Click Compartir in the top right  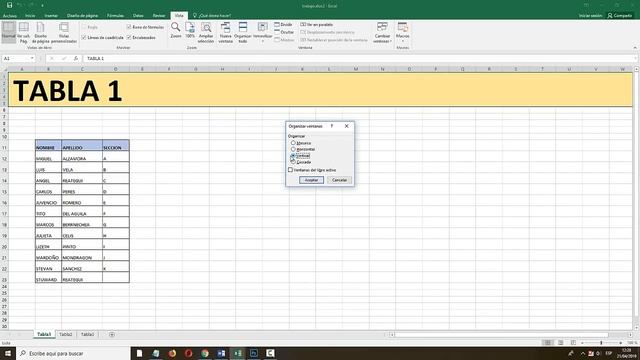[x=620, y=16]
